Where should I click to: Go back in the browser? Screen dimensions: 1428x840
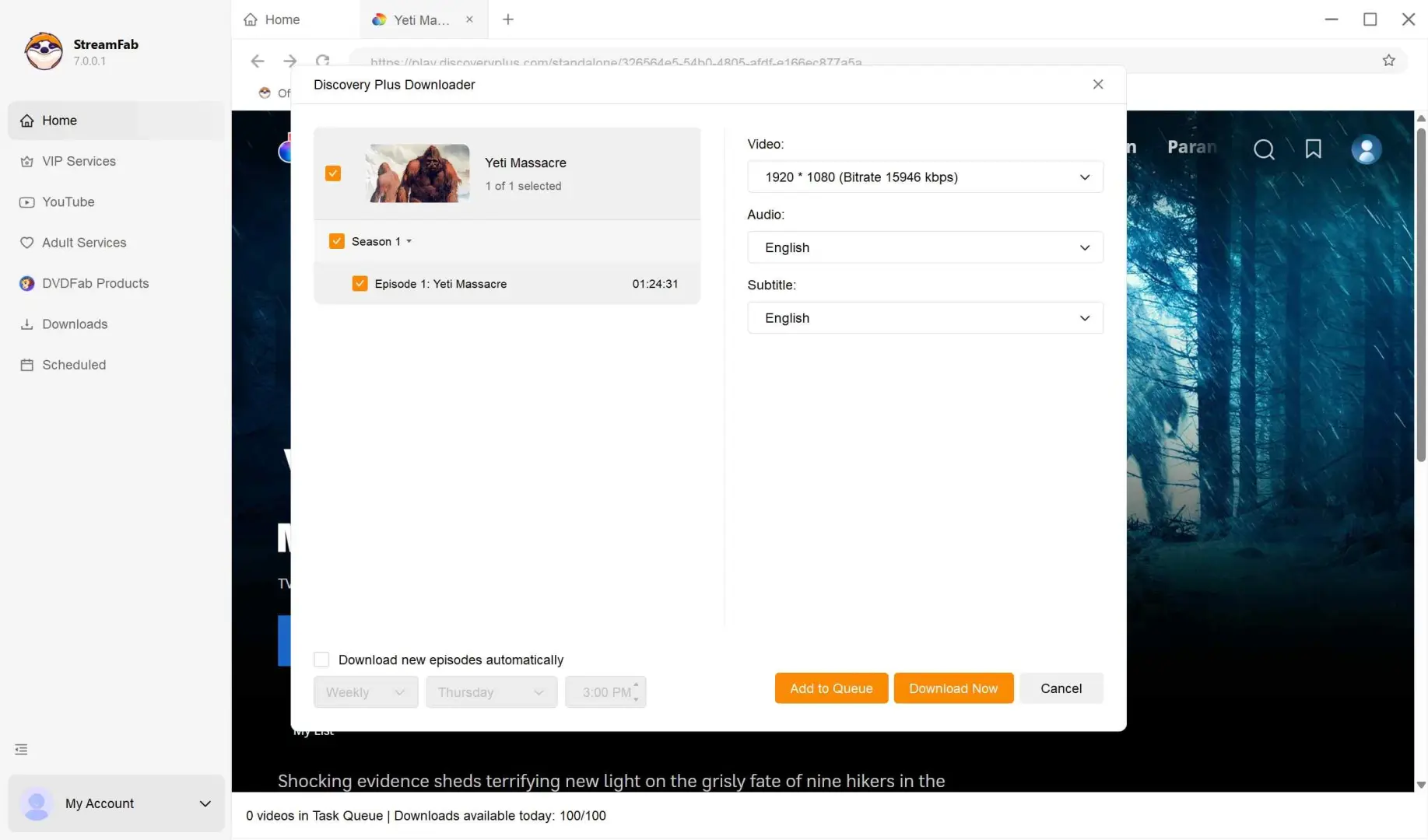(x=258, y=61)
